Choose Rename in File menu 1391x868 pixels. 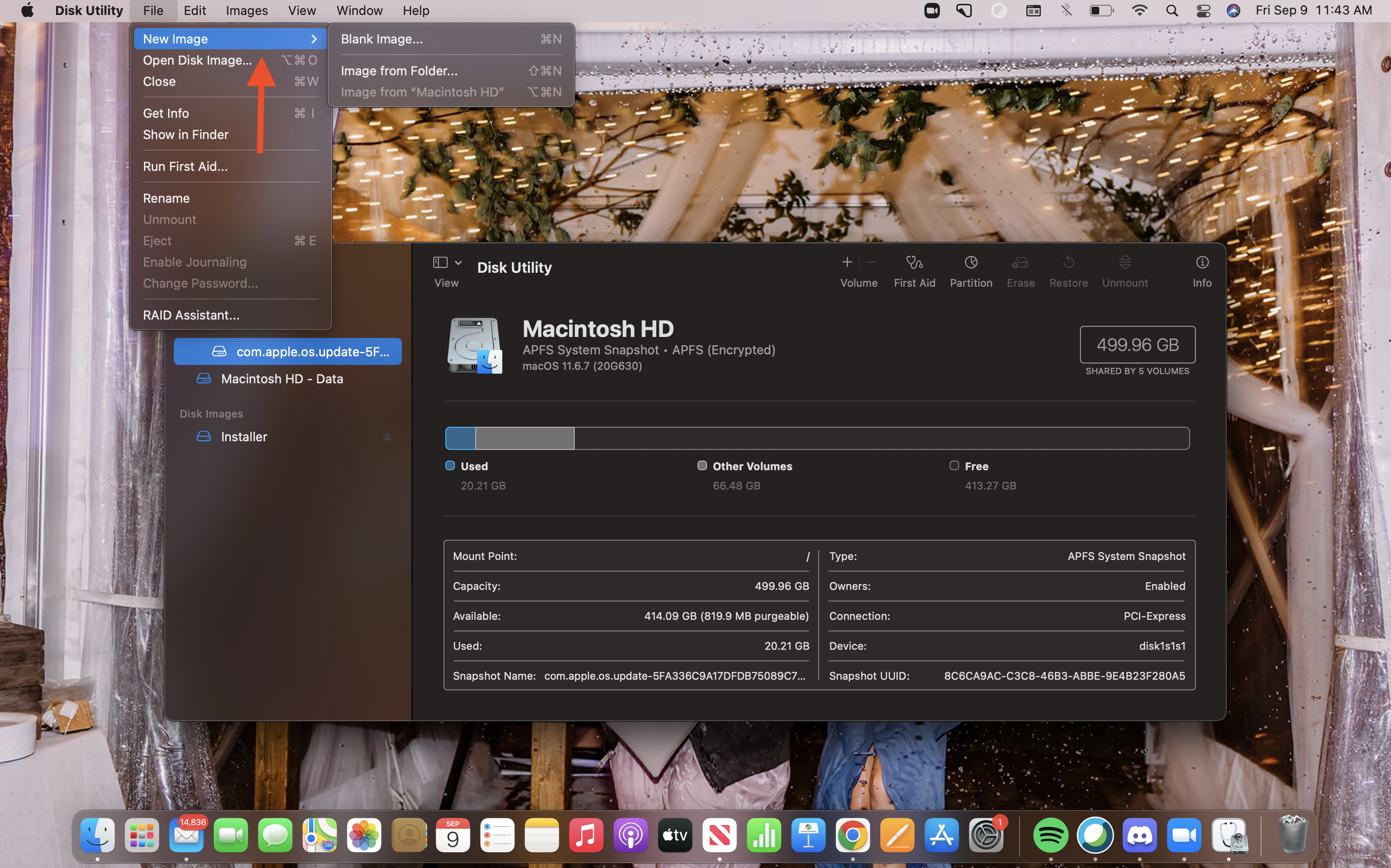tap(230, 198)
